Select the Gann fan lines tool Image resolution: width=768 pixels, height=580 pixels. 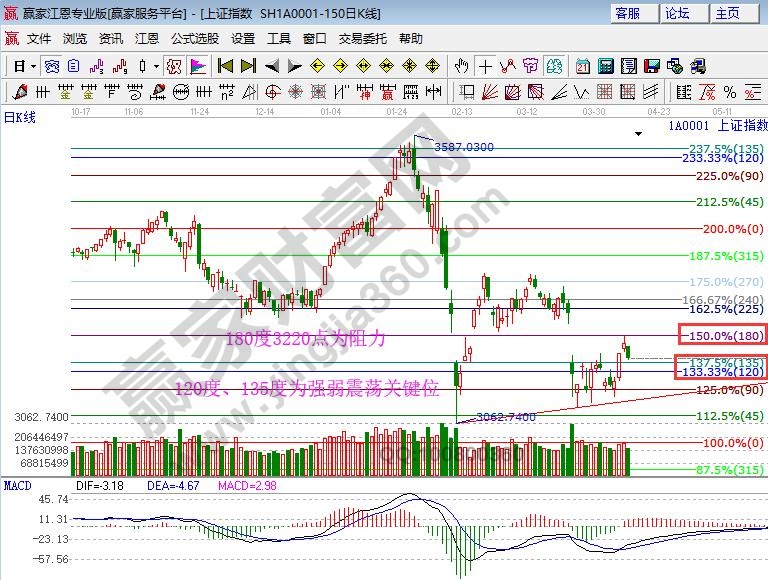point(487,92)
